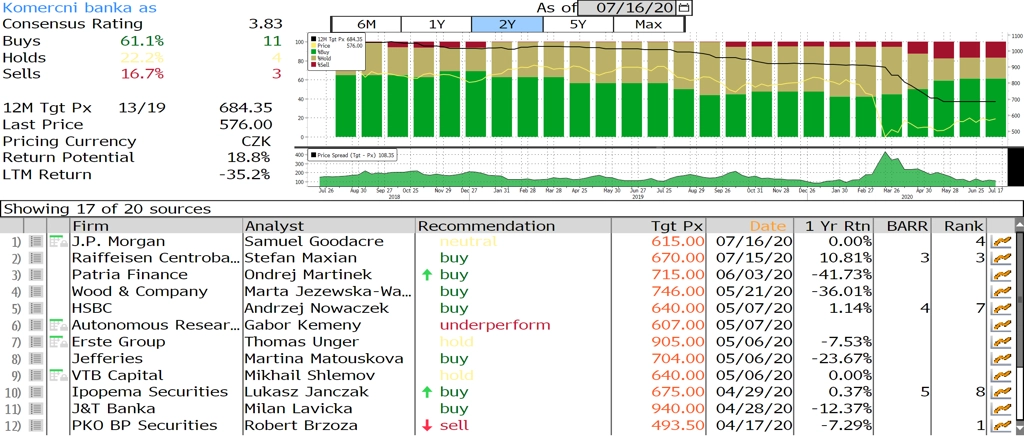Sort the table by the Rank column header

click(960, 226)
